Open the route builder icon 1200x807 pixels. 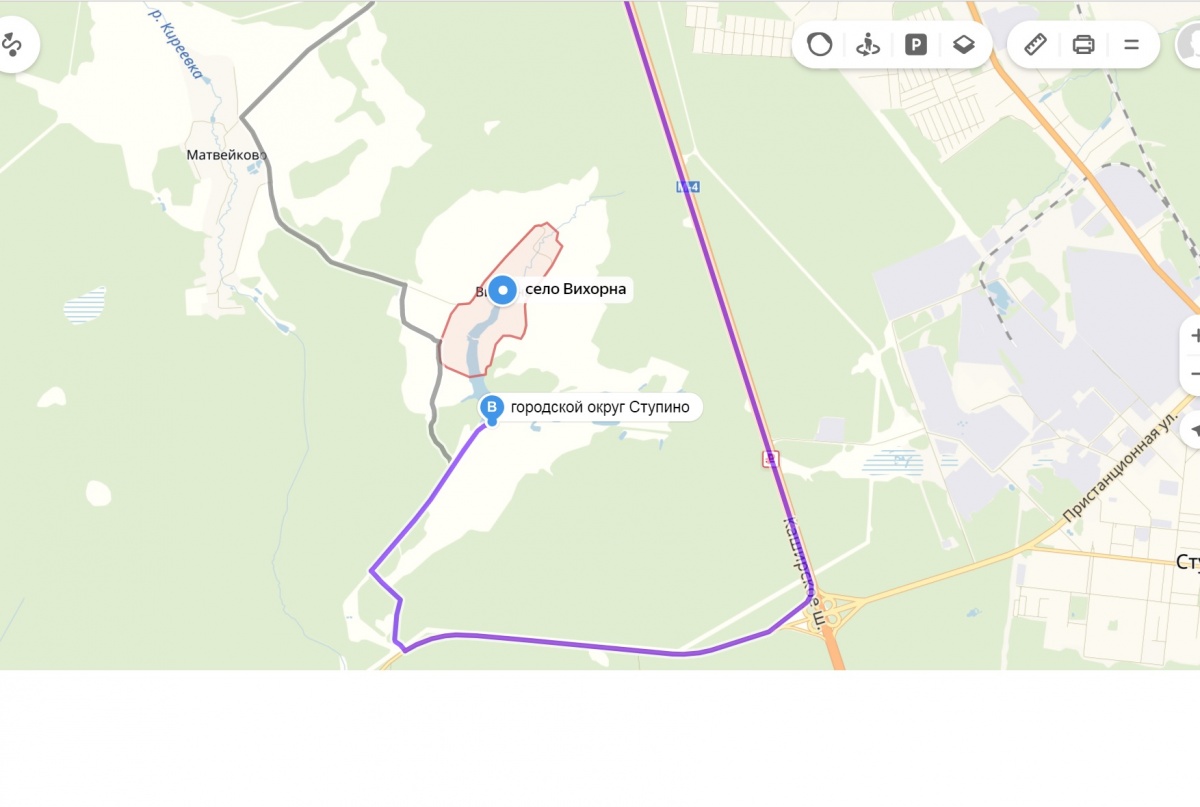coord(12,44)
